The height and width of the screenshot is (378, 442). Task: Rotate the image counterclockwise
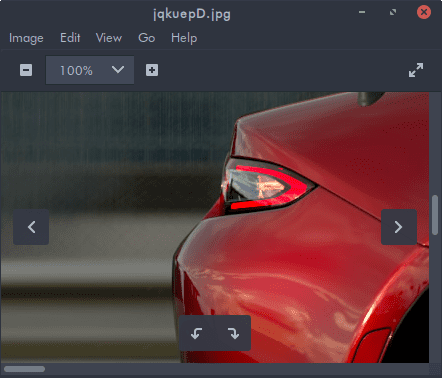click(197, 333)
